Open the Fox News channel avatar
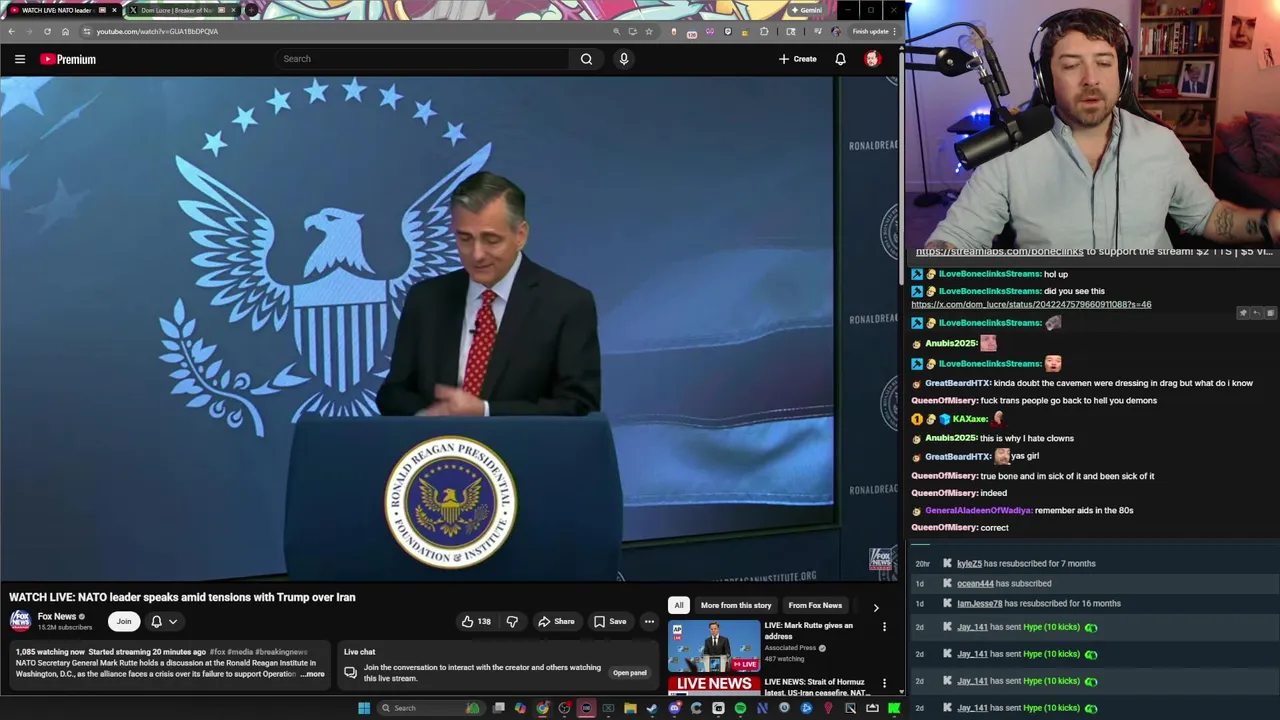 tap(20, 621)
